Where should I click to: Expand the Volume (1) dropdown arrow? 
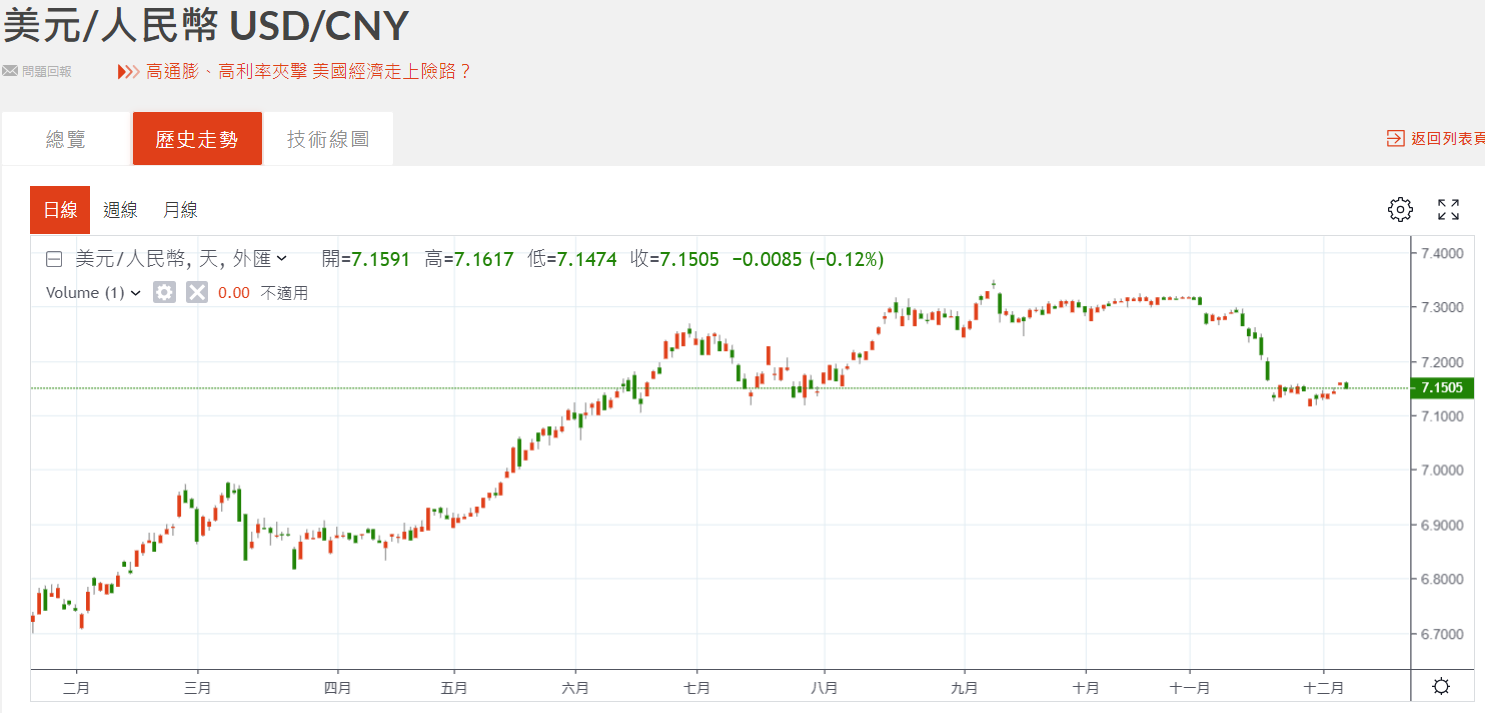pos(136,293)
